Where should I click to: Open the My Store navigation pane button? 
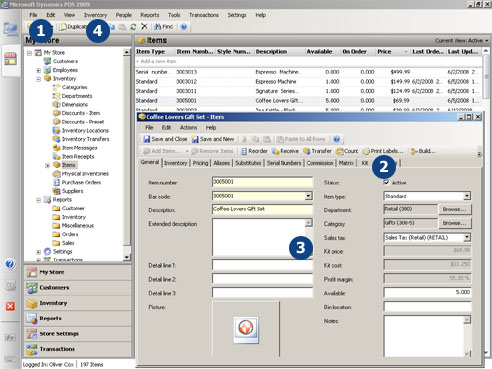[78, 272]
